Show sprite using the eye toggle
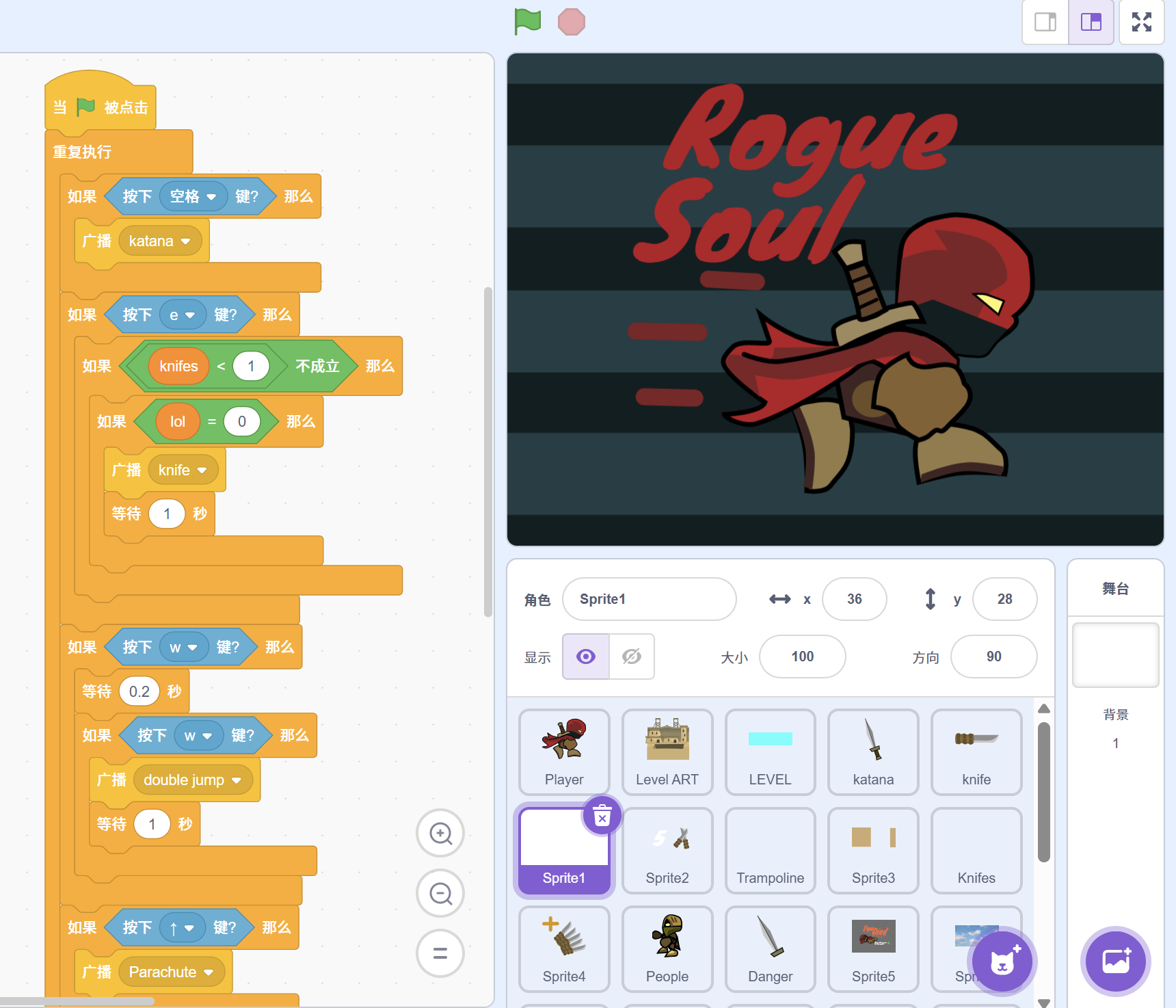This screenshot has width=1176, height=1008. (586, 656)
